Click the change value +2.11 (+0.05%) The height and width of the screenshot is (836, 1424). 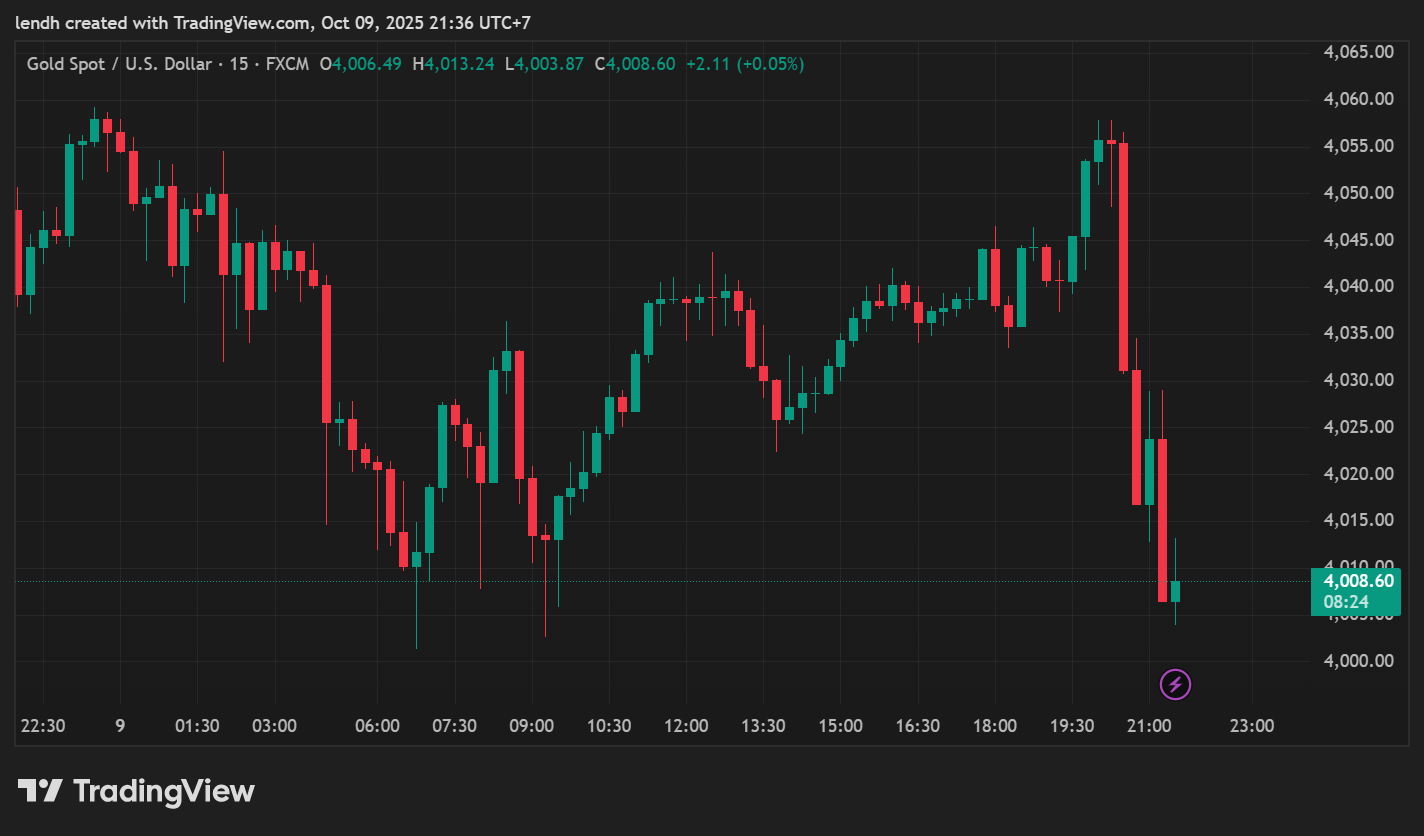point(745,64)
